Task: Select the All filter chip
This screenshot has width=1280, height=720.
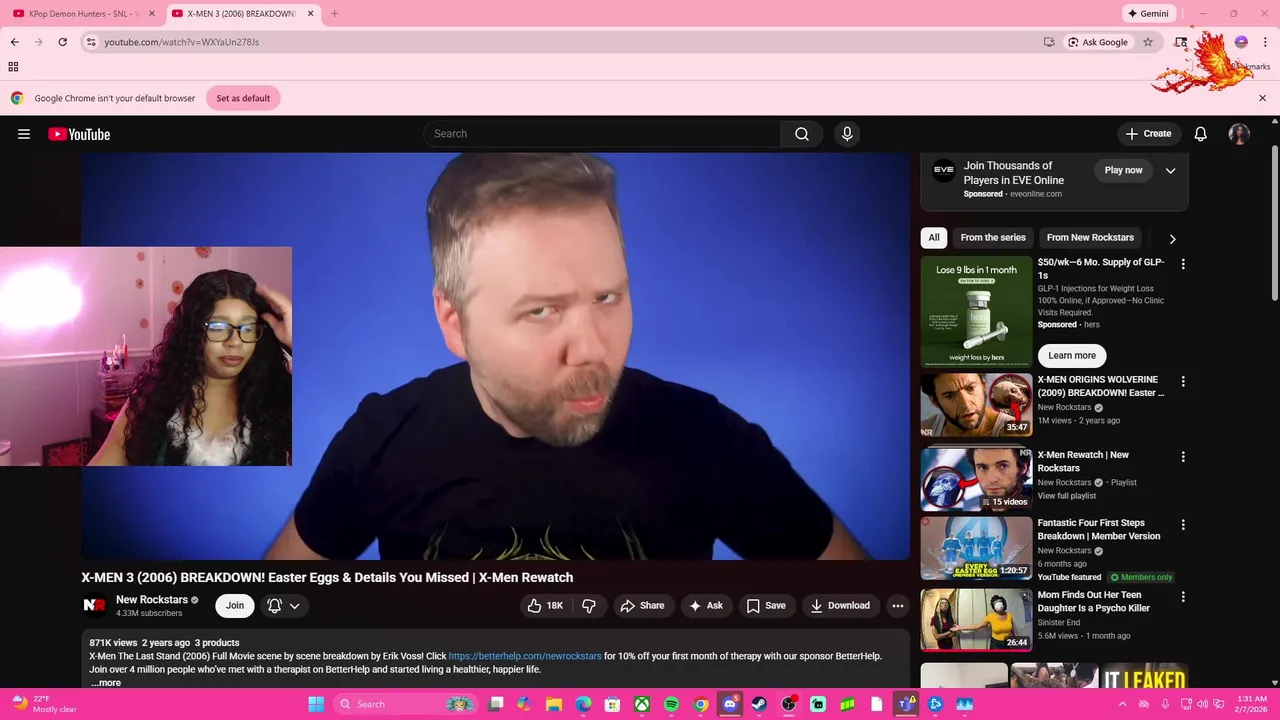Action: pos(934,238)
